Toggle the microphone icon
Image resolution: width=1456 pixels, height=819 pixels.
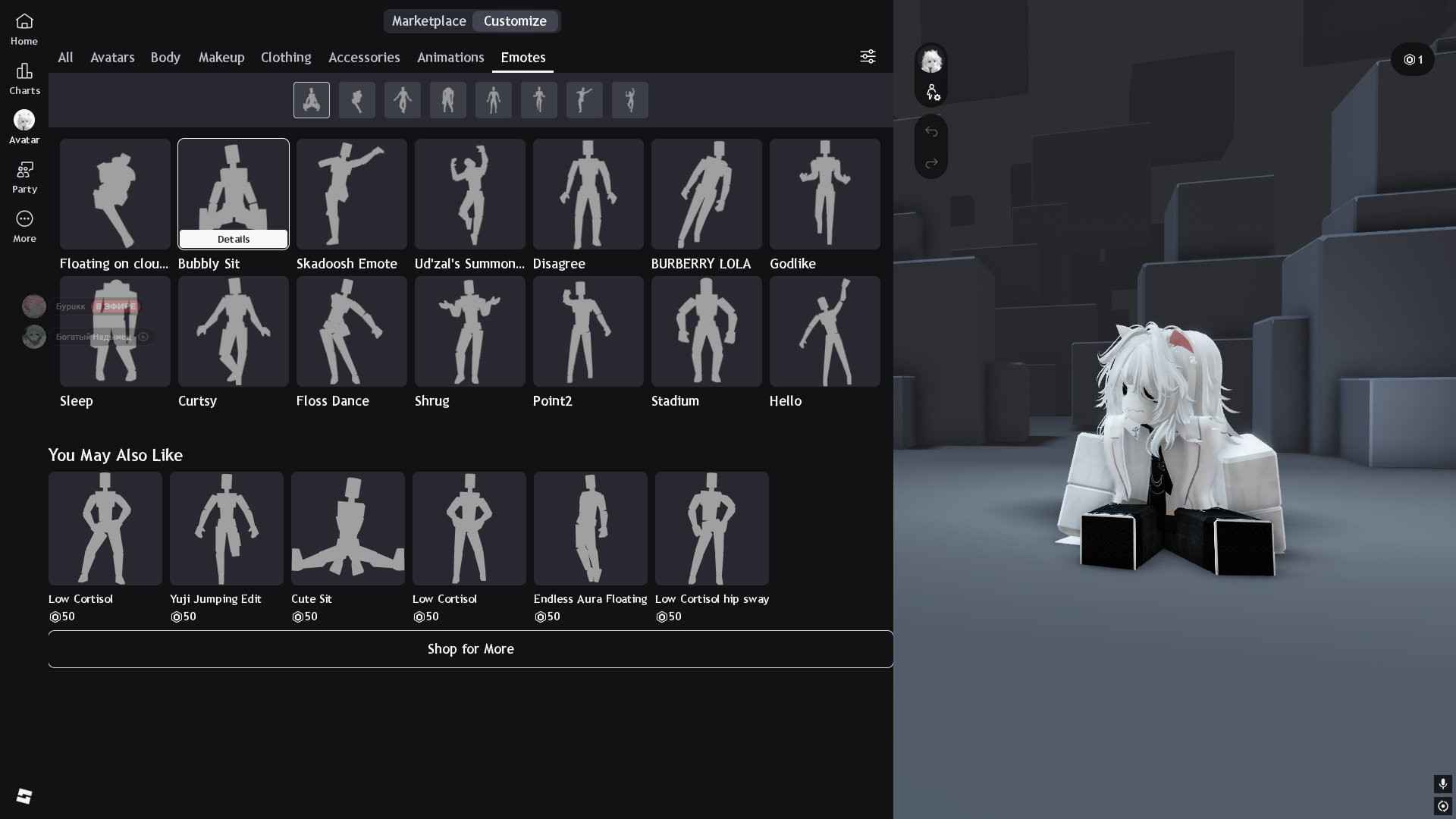click(1442, 783)
